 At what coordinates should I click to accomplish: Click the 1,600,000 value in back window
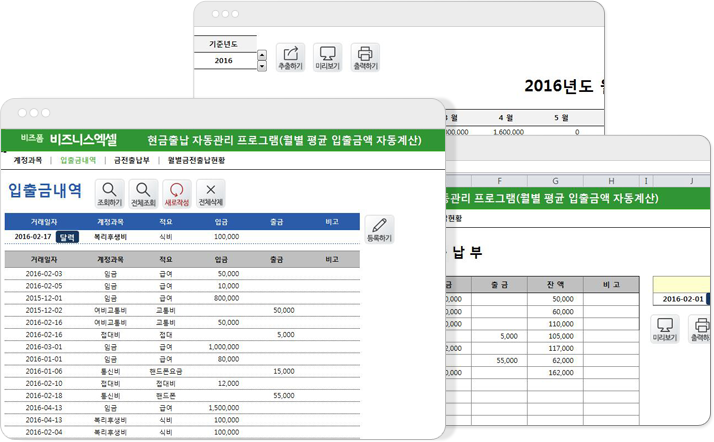coord(508,132)
